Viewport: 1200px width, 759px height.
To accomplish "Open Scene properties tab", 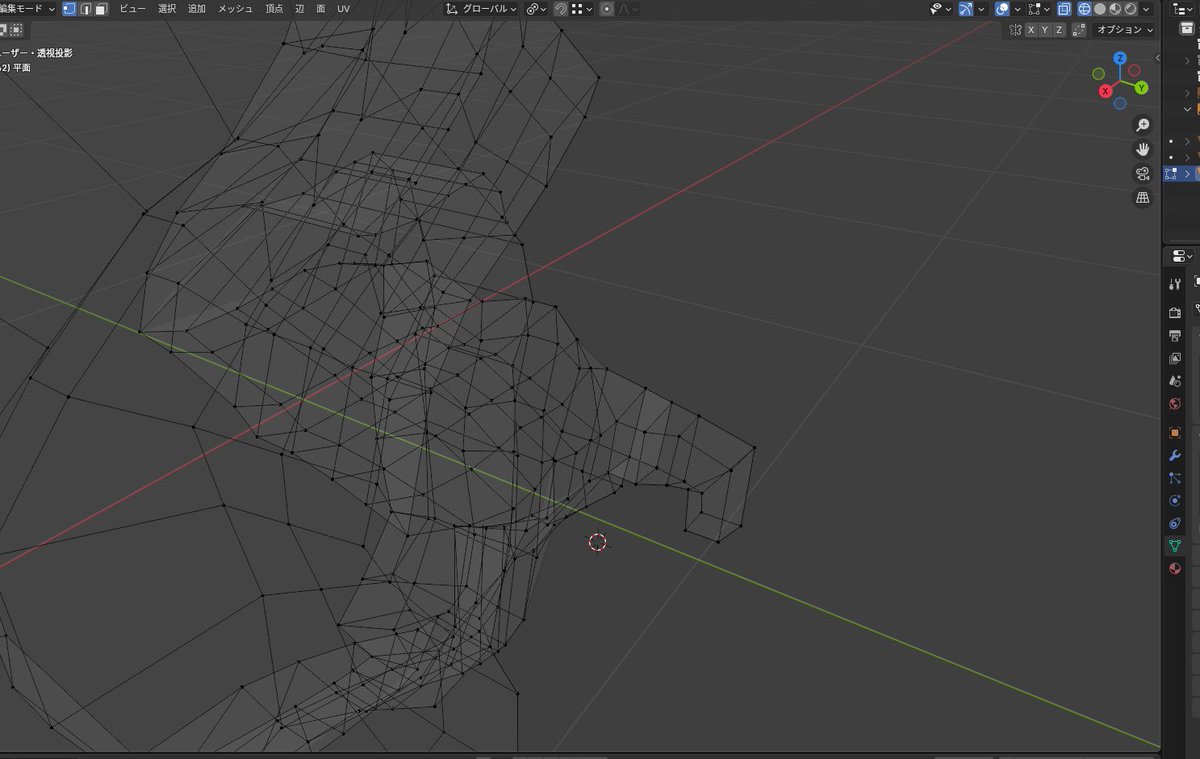I will [1175, 381].
